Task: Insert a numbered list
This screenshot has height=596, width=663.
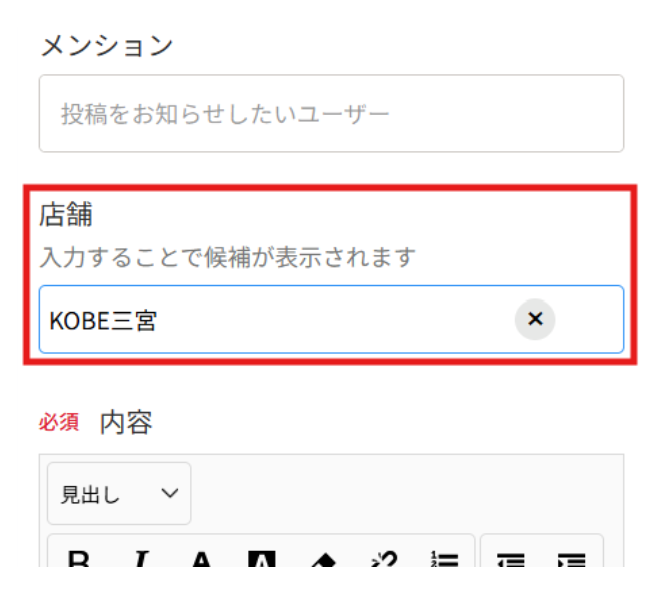Action: click(x=444, y=559)
